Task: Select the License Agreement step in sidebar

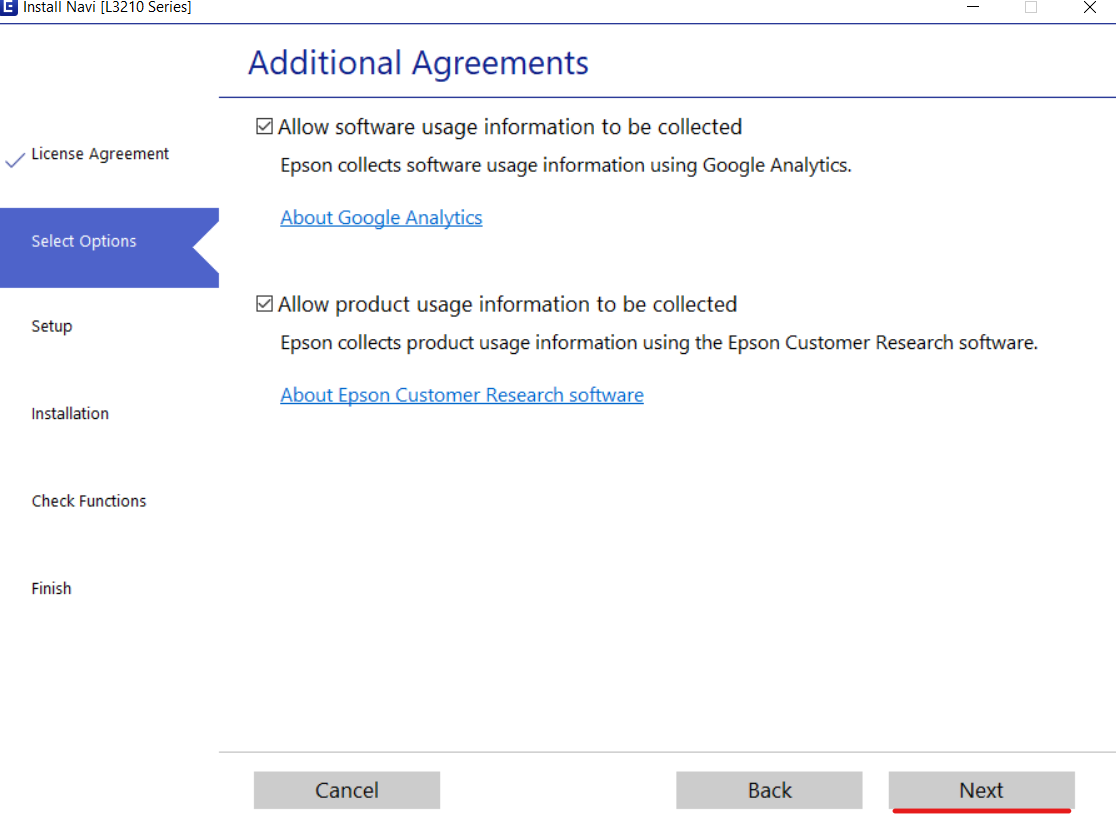Action: (x=100, y=154)
